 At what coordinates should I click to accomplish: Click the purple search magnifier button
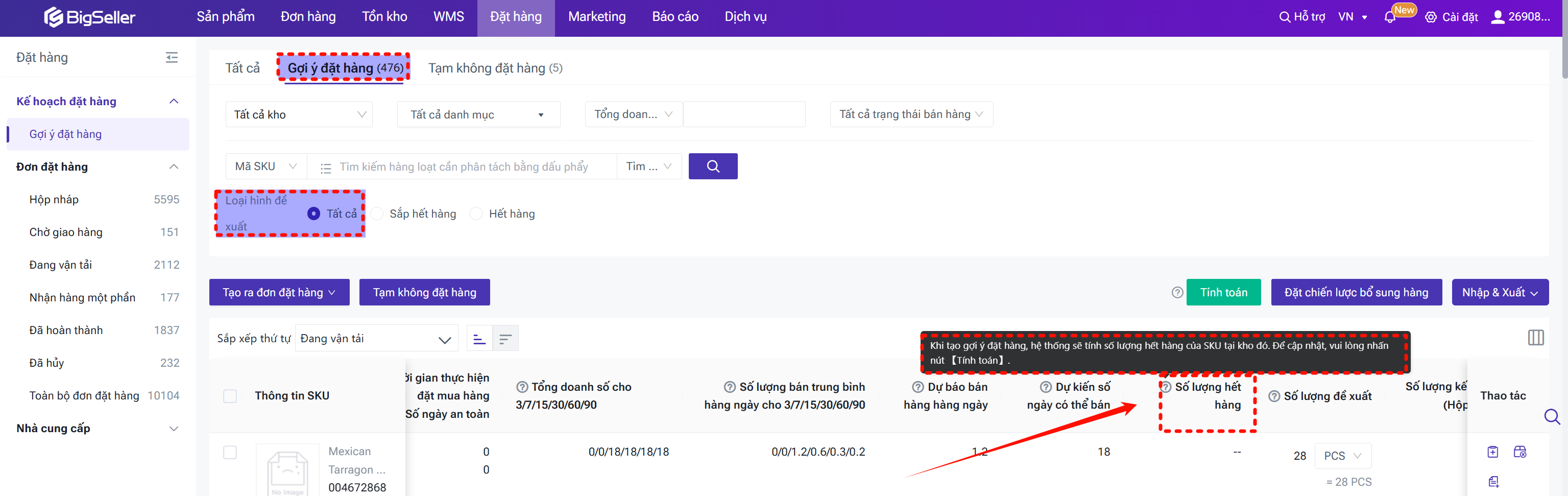coord(712,167)
